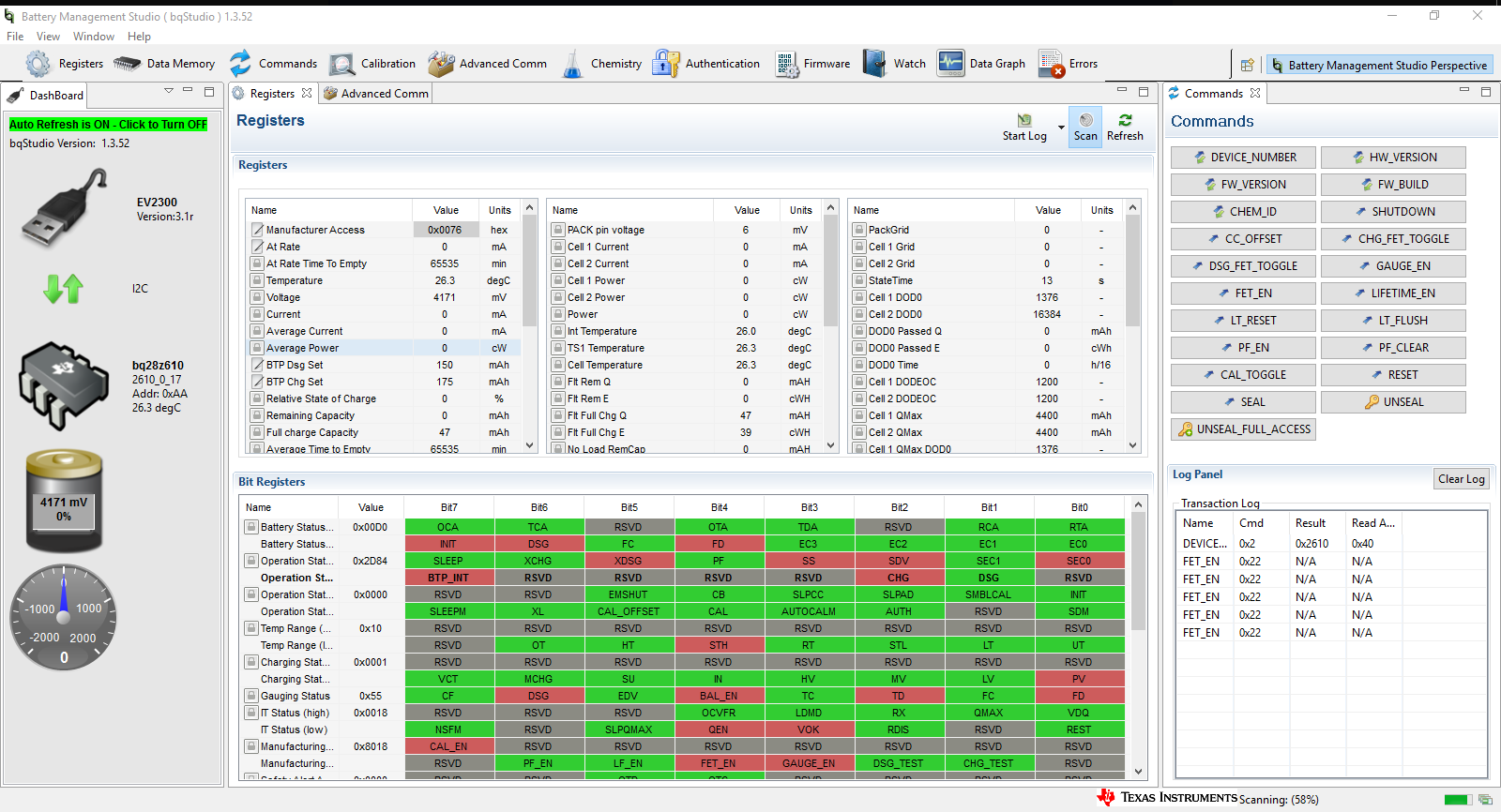
Task: Toggle the Voltage register checkbox
Action: (x=257, y=297)
